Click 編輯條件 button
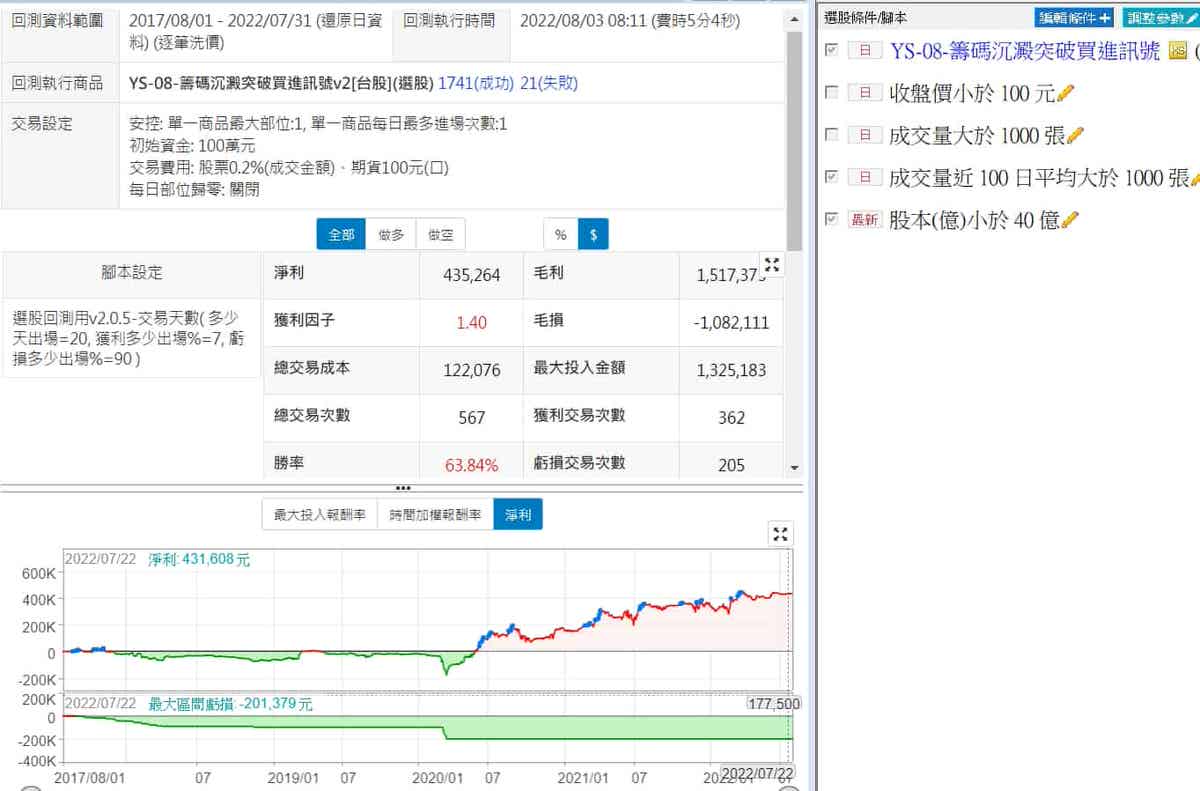Viewport: 1200px width, 791px height. pyautogui.click(x=1073, y=17)
